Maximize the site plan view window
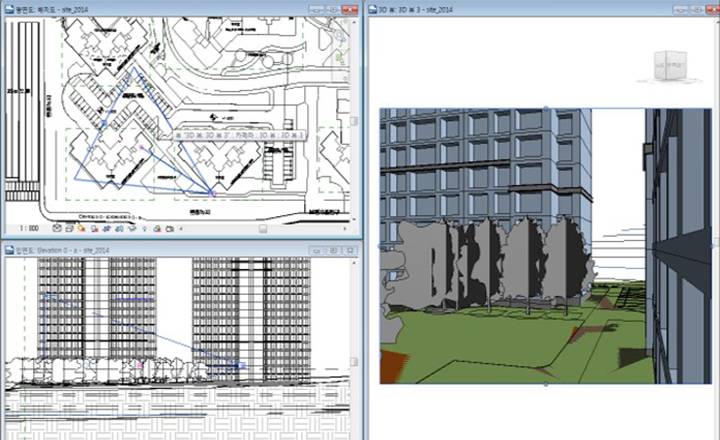 pyautogui.click(x=333, y=8)
